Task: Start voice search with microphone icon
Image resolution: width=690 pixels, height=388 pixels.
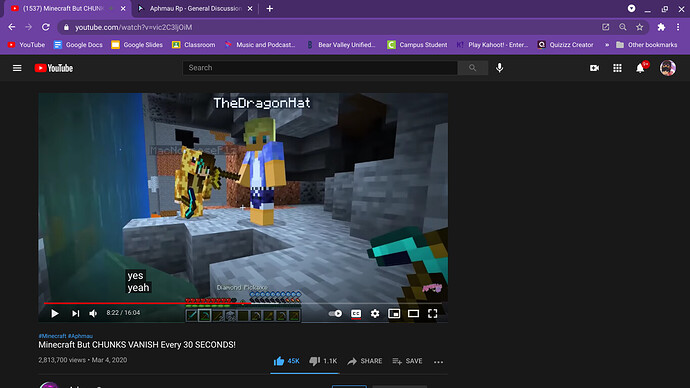Action: 499,68
